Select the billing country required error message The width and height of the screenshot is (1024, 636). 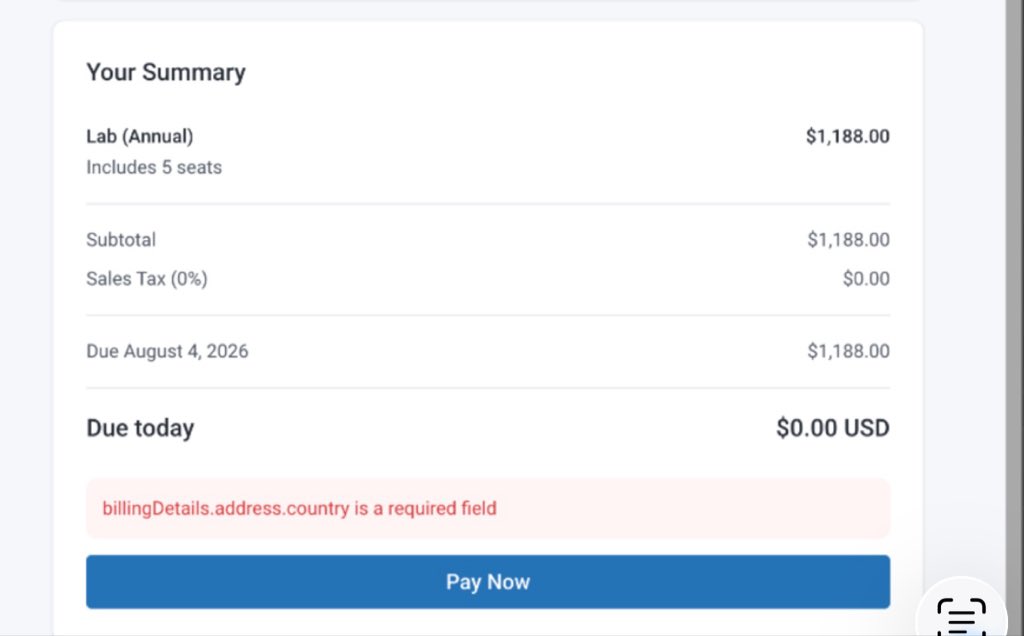tap(299, 509)
